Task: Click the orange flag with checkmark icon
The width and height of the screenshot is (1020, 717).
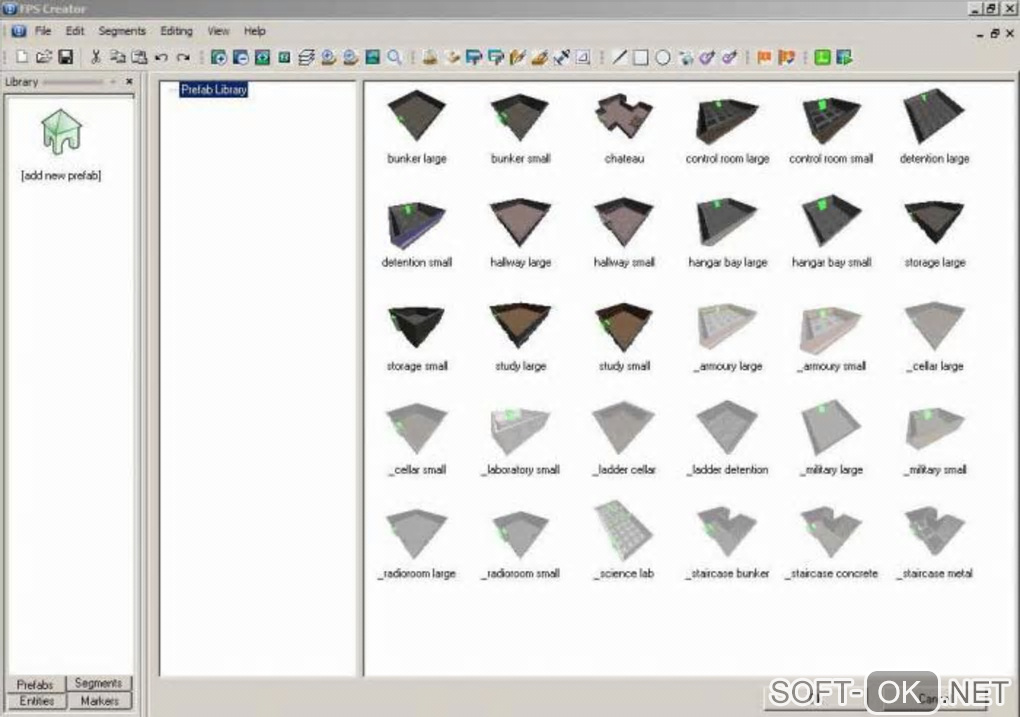Action: pyautogui.click(x=786, y=57)
